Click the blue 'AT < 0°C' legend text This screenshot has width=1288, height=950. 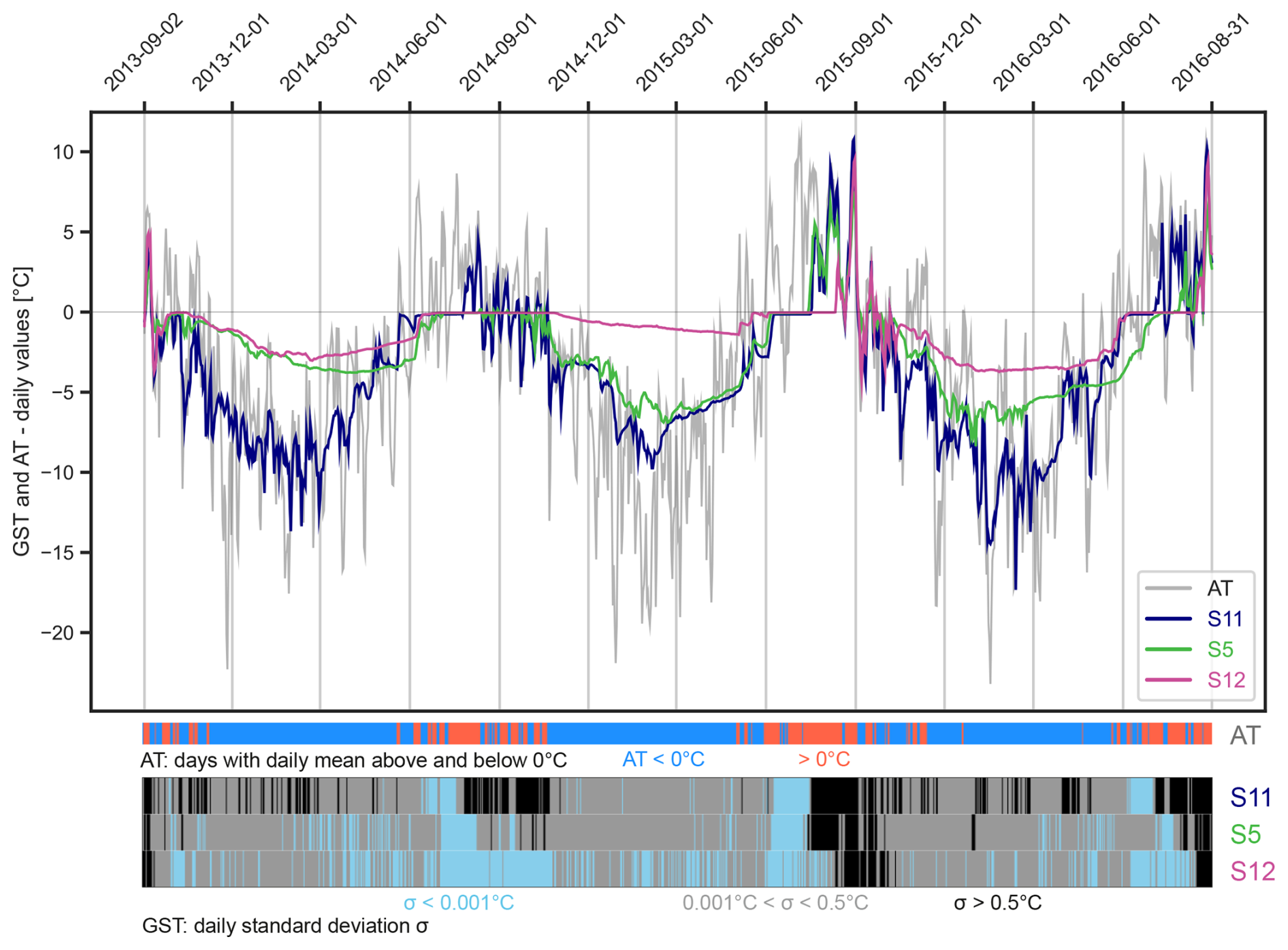pyautogui.click(x=663, y=759)
